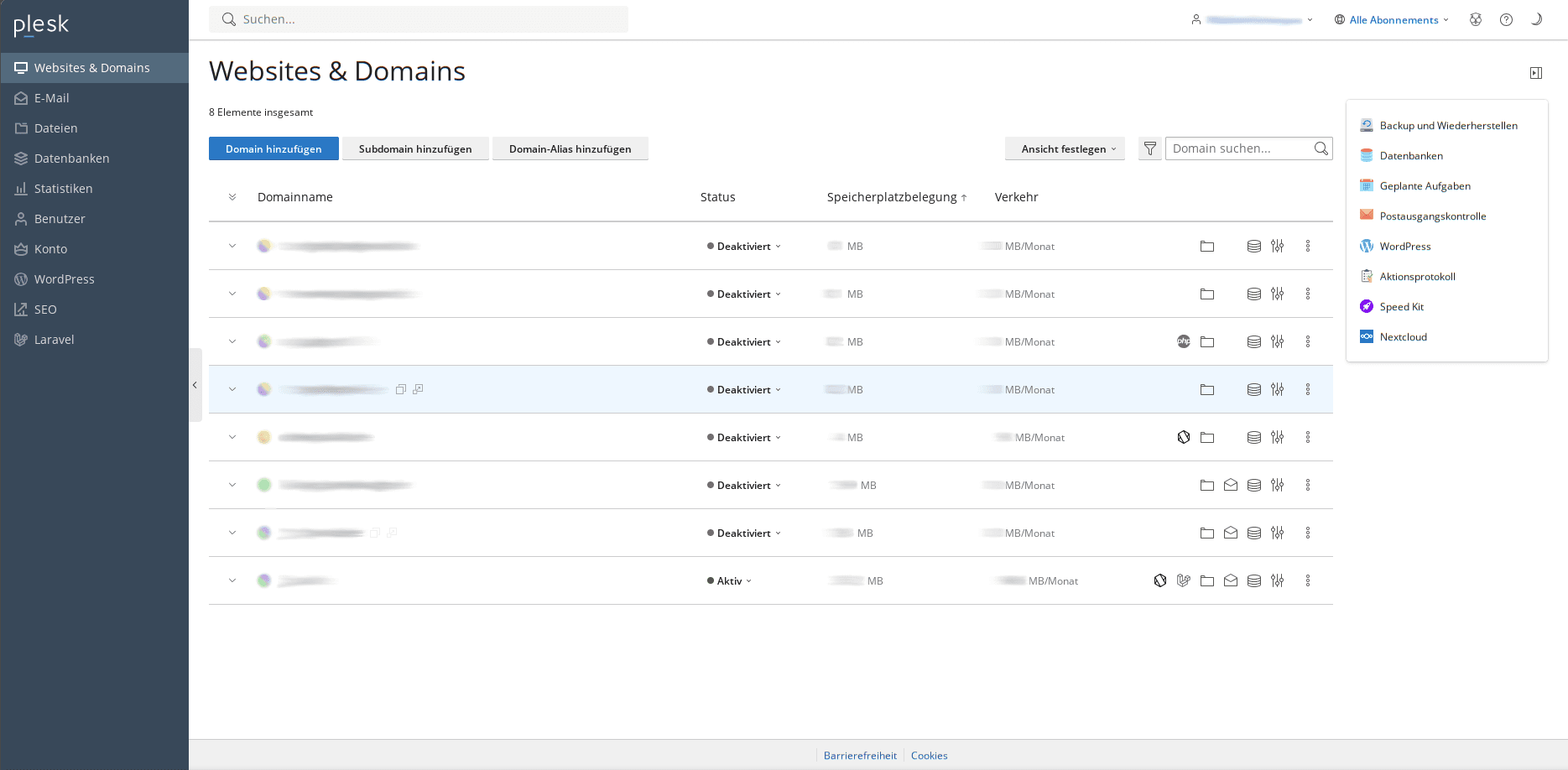Click the WordPress icon in right panel
This screenshot has width=1568, height=770.
1367,247
